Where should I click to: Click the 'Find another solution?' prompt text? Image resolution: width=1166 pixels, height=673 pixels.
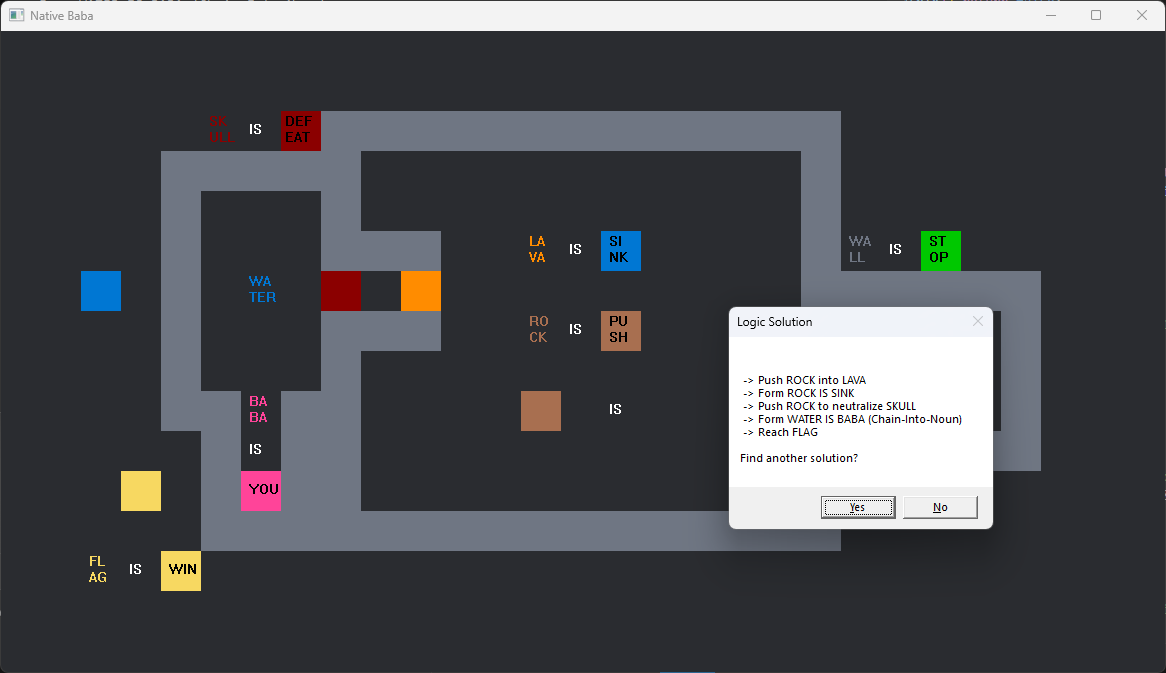[x=799, y=458]
